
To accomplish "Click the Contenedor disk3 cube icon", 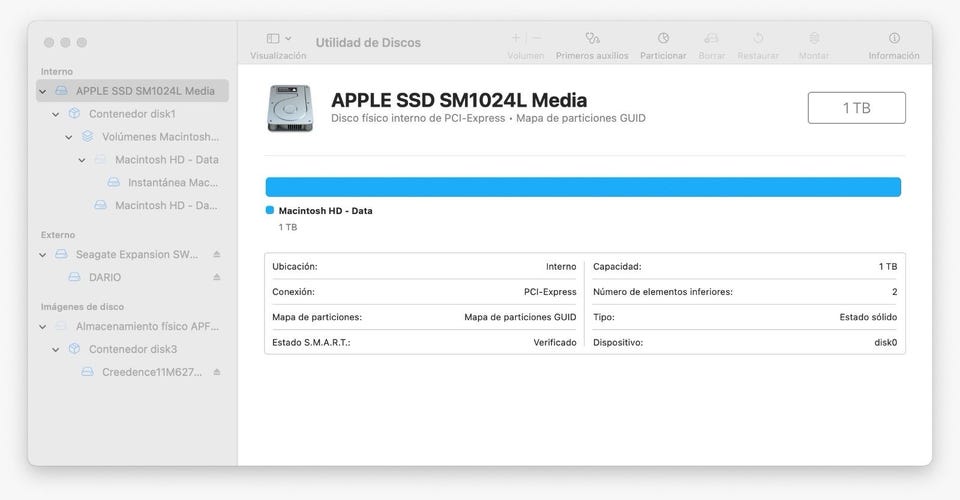I will pos(74,349).
